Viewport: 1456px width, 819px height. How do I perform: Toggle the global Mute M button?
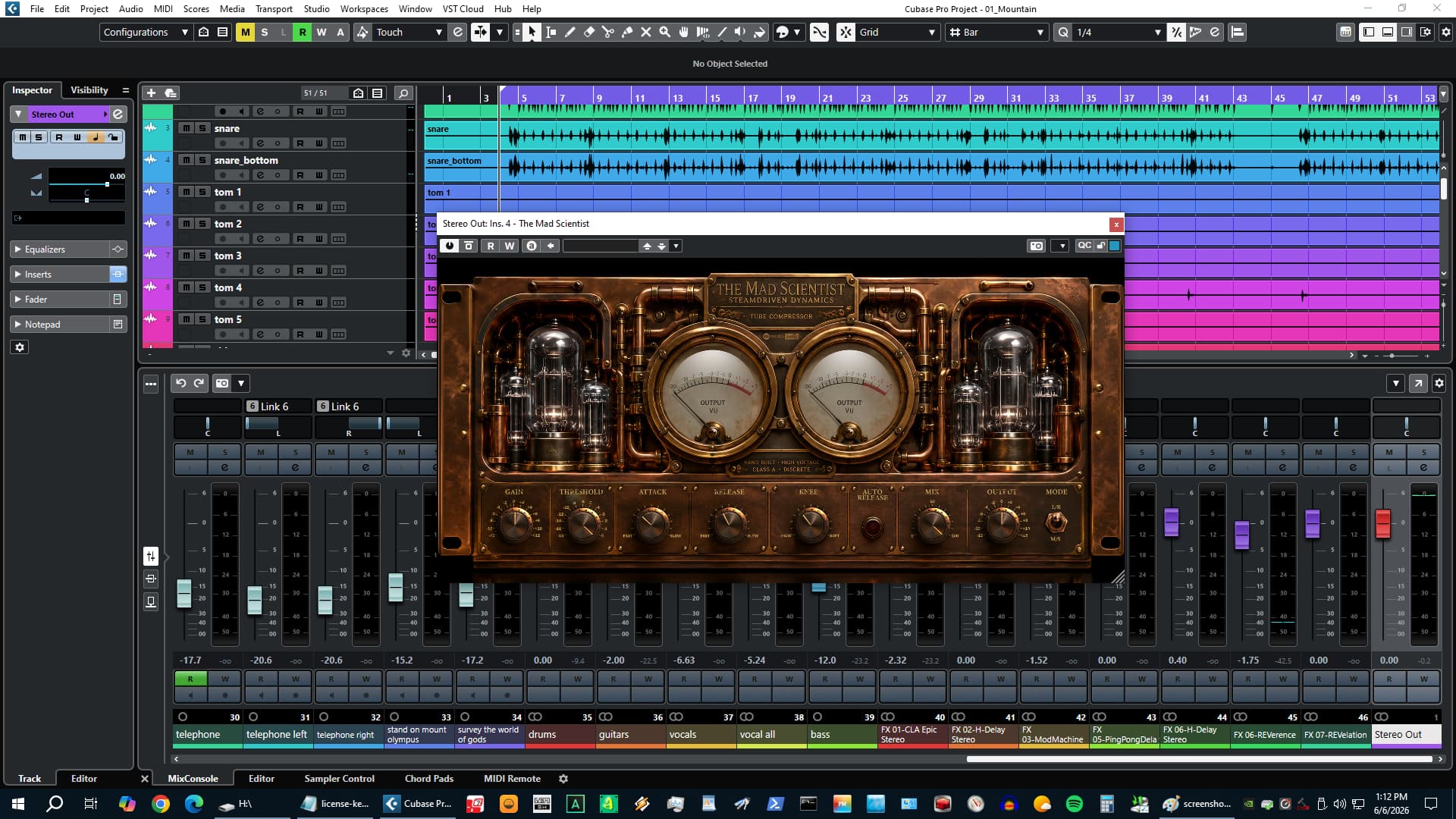(x=245, y=32)
